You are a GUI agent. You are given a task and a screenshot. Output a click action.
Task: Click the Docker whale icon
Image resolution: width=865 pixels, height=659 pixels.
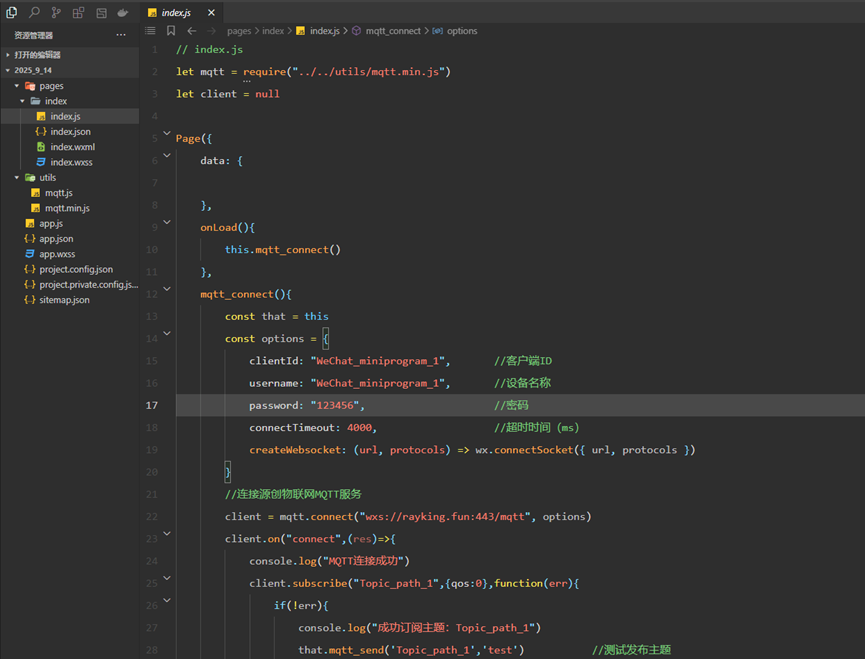122,13
